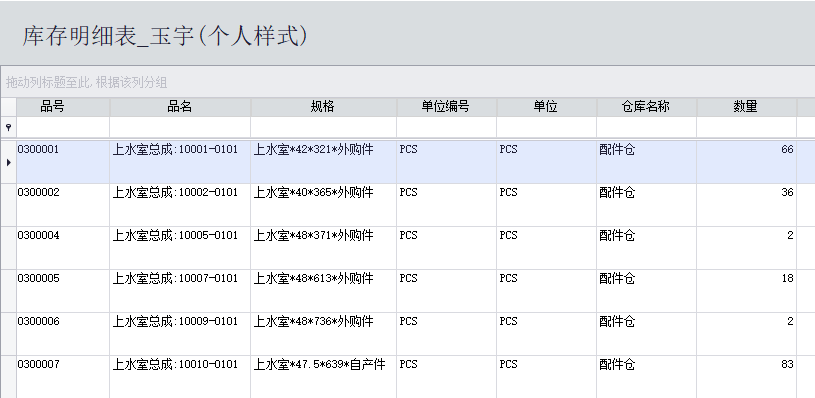Image resolution: width=815 pixels, height=398 pixels.
Task: Click the row selector for 0300006
Action: [x=8, y=334]
